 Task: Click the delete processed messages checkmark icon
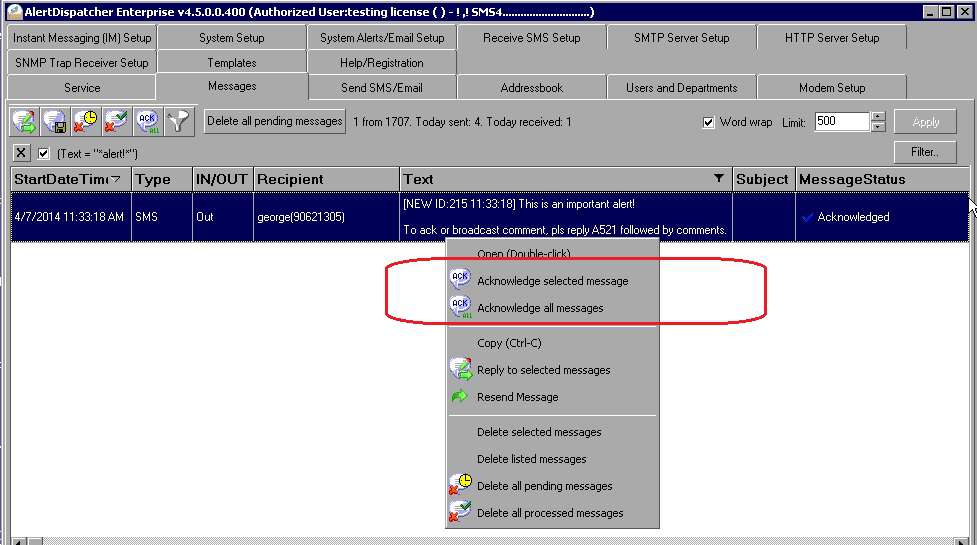[x=116, y=121]
